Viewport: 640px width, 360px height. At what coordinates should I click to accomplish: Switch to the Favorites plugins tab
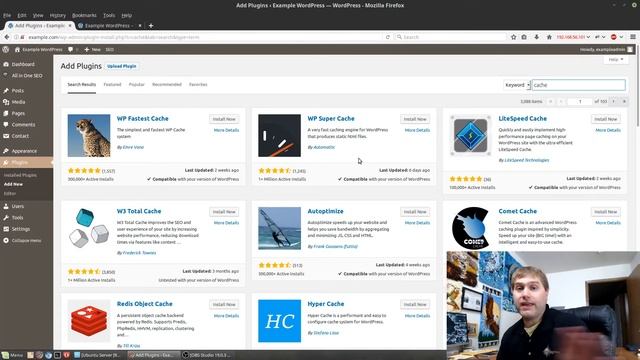[198, 84]
